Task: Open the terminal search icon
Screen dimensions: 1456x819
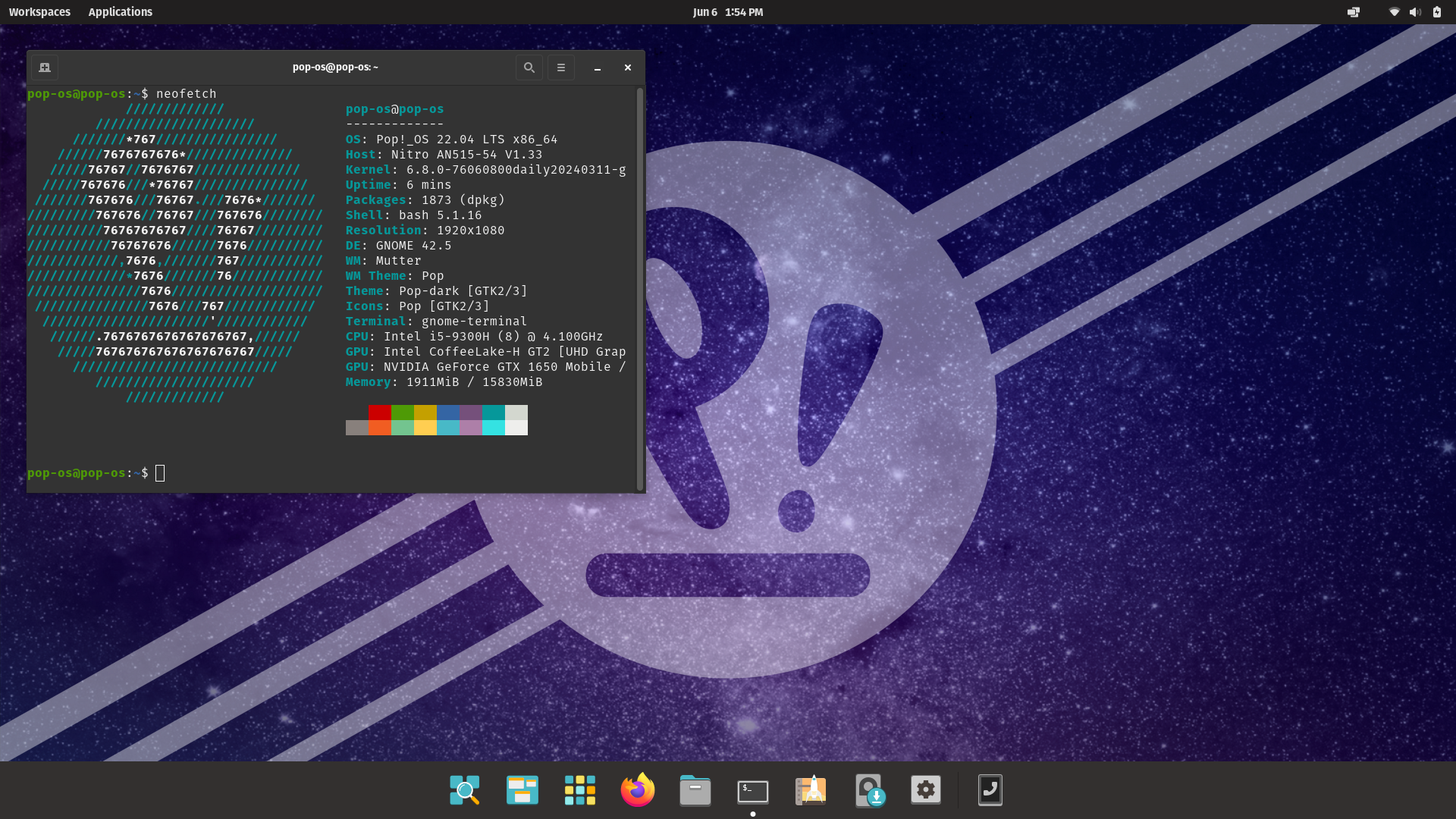Action: [x=529, y=67]
